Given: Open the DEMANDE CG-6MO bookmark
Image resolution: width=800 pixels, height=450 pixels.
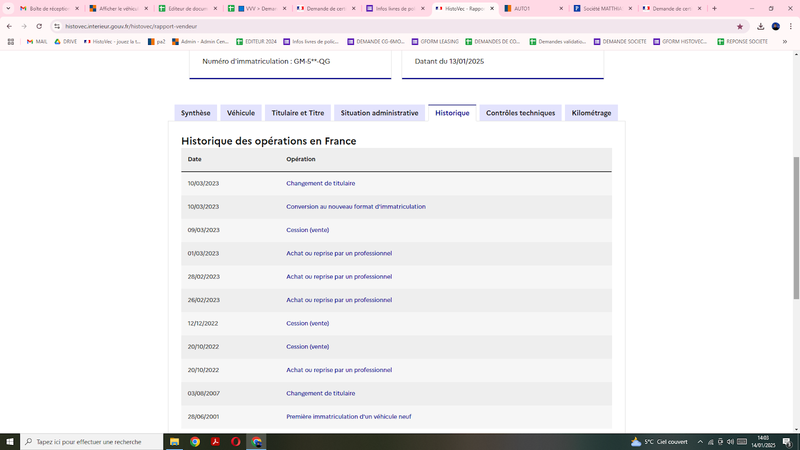Looking at the screenshot, I should tap(376, 41).
